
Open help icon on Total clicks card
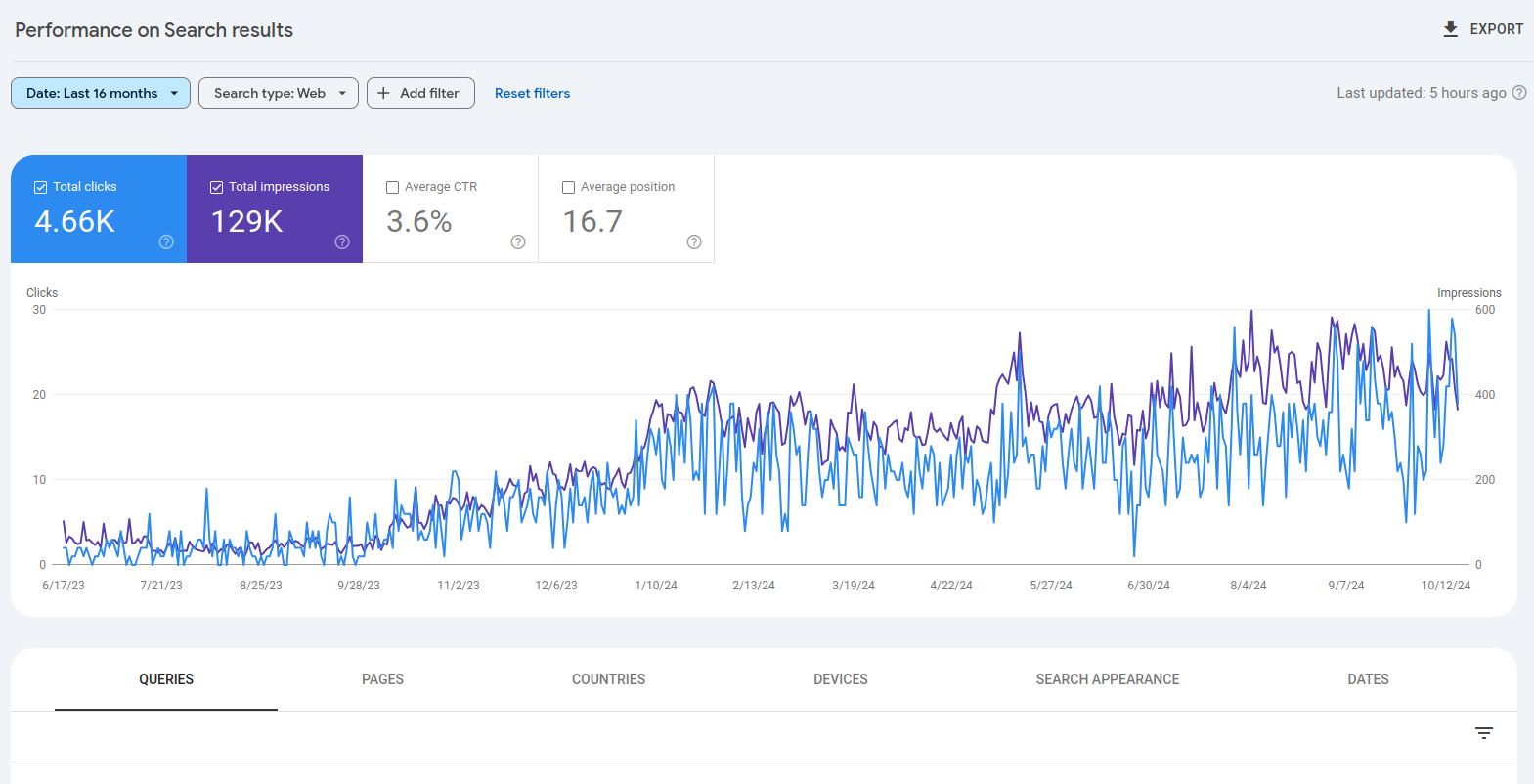coord(166,242)
